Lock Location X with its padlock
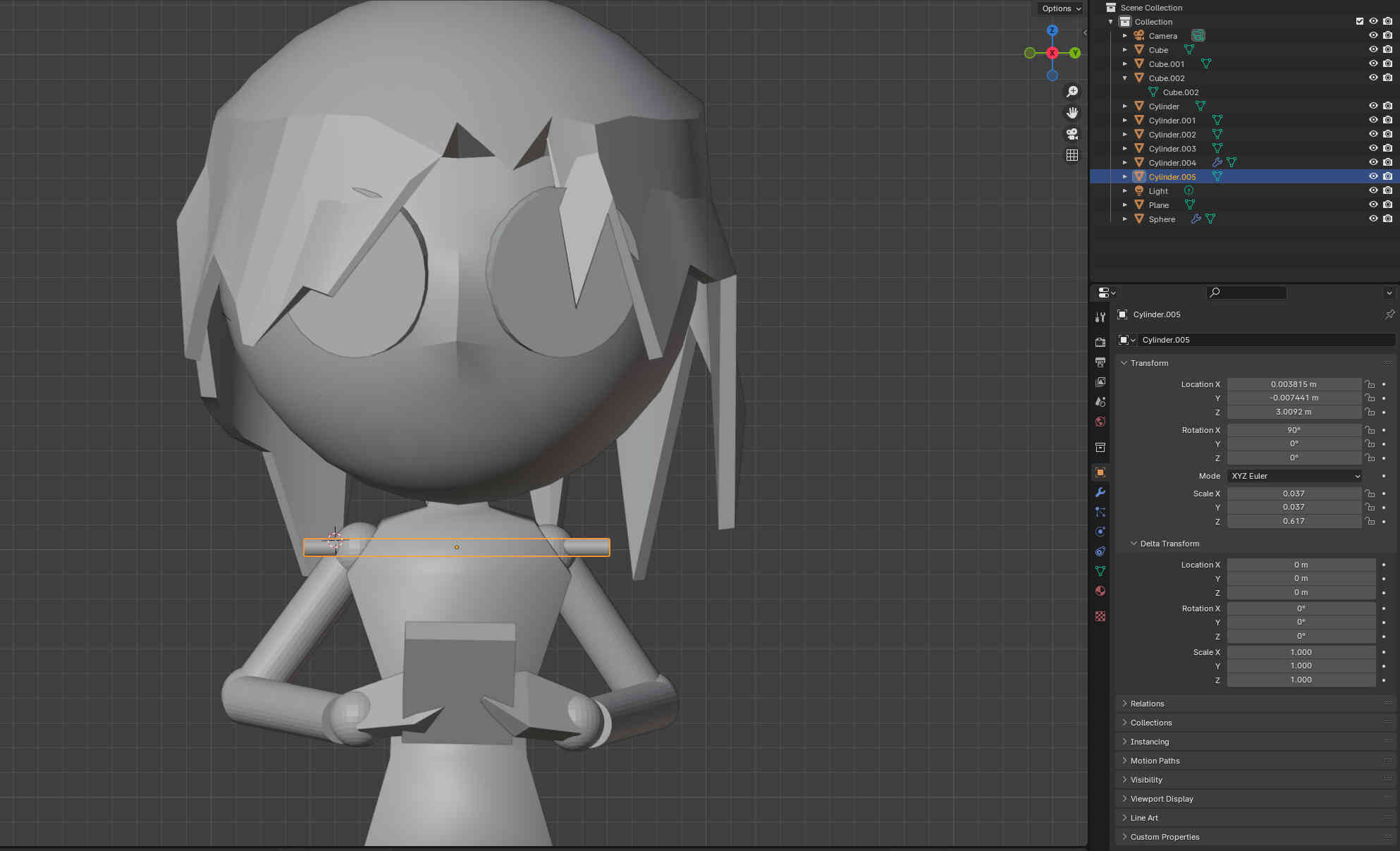1400x851 pixels. pyautogui.click(x=1370, y=384)
